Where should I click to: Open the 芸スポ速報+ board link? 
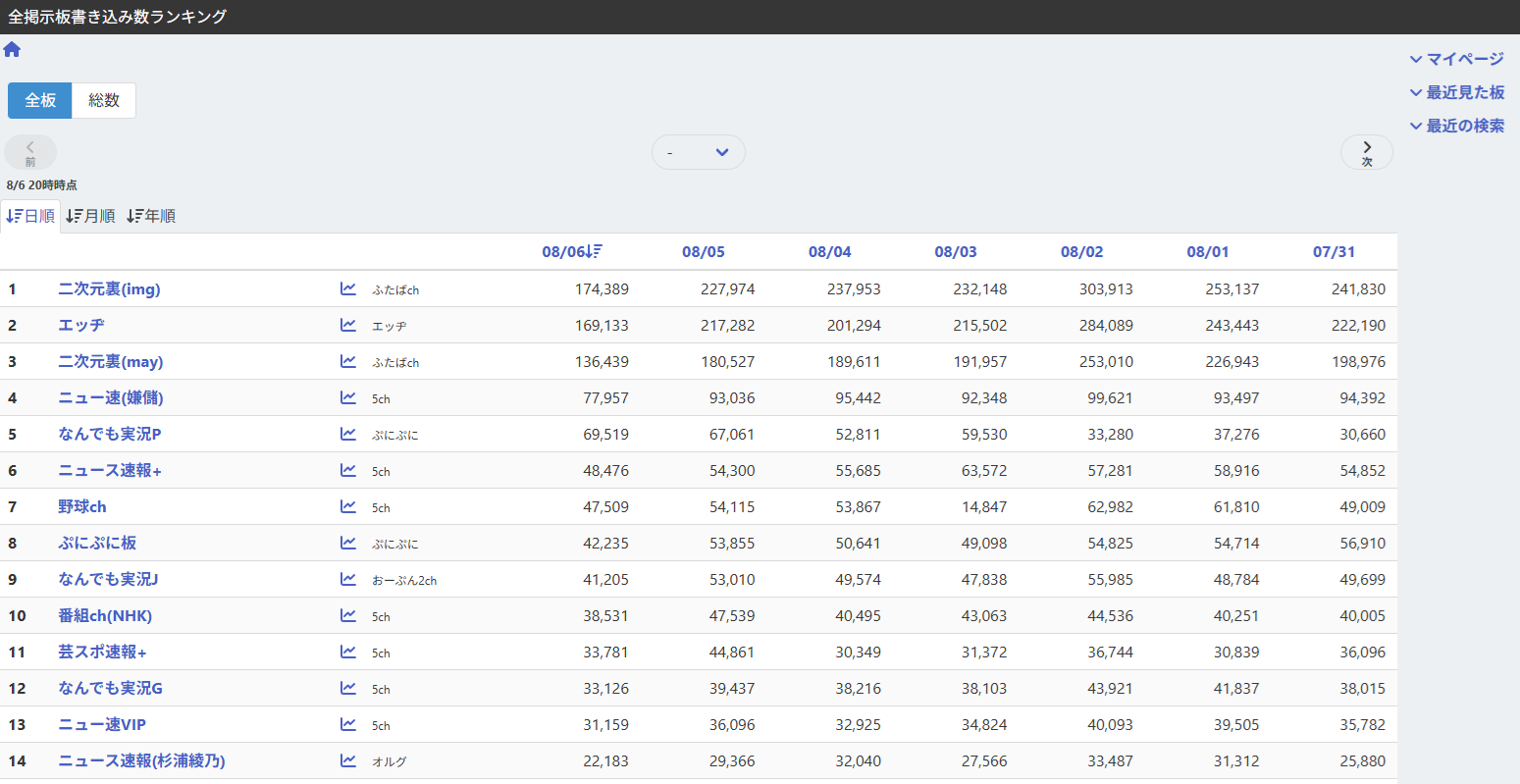pos(102,653)
